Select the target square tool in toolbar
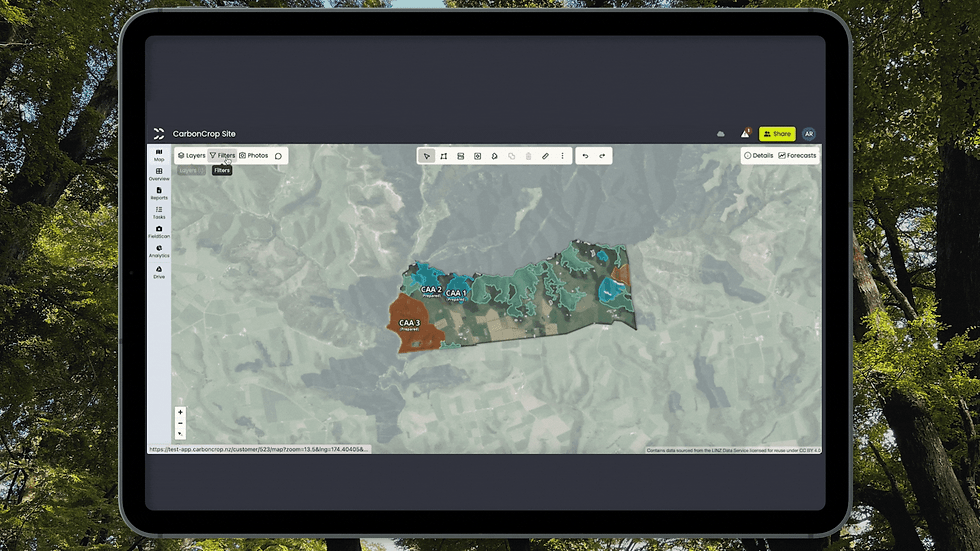 point(478,156)
